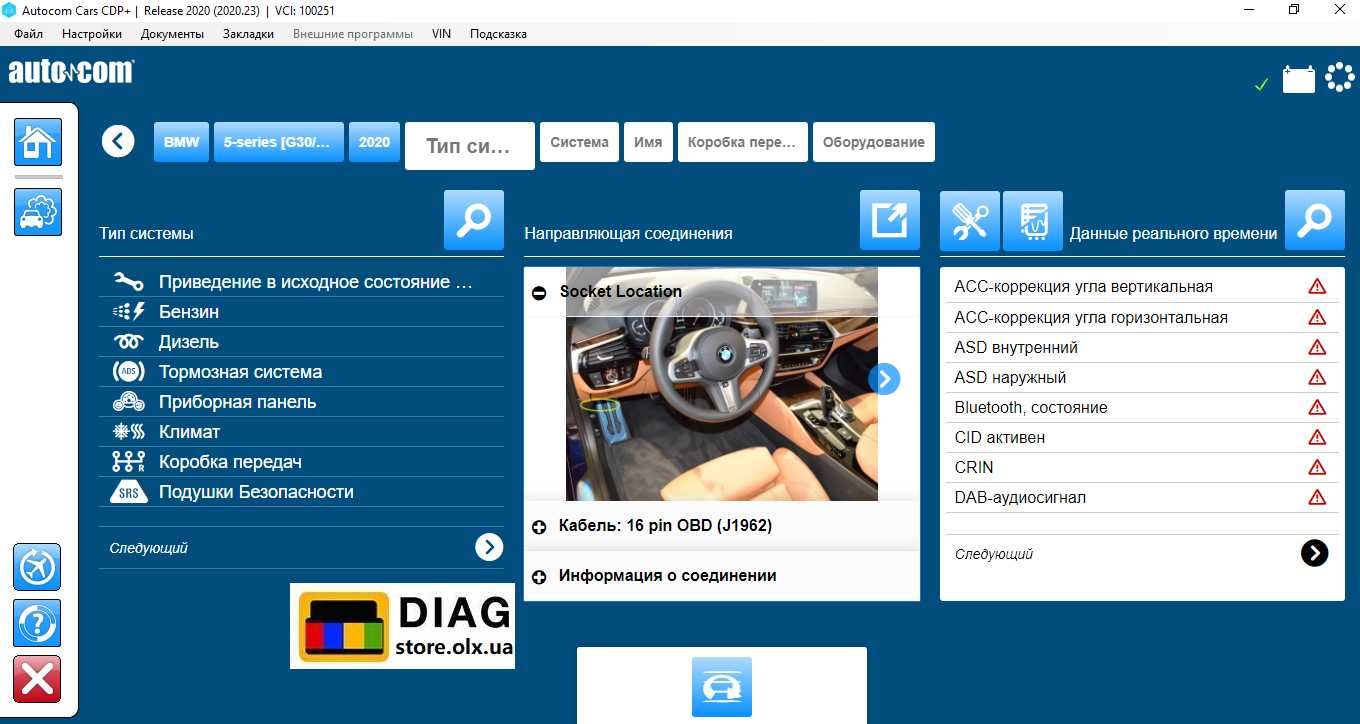Switch to the Коробка пере... tab

tap(742, 142)
